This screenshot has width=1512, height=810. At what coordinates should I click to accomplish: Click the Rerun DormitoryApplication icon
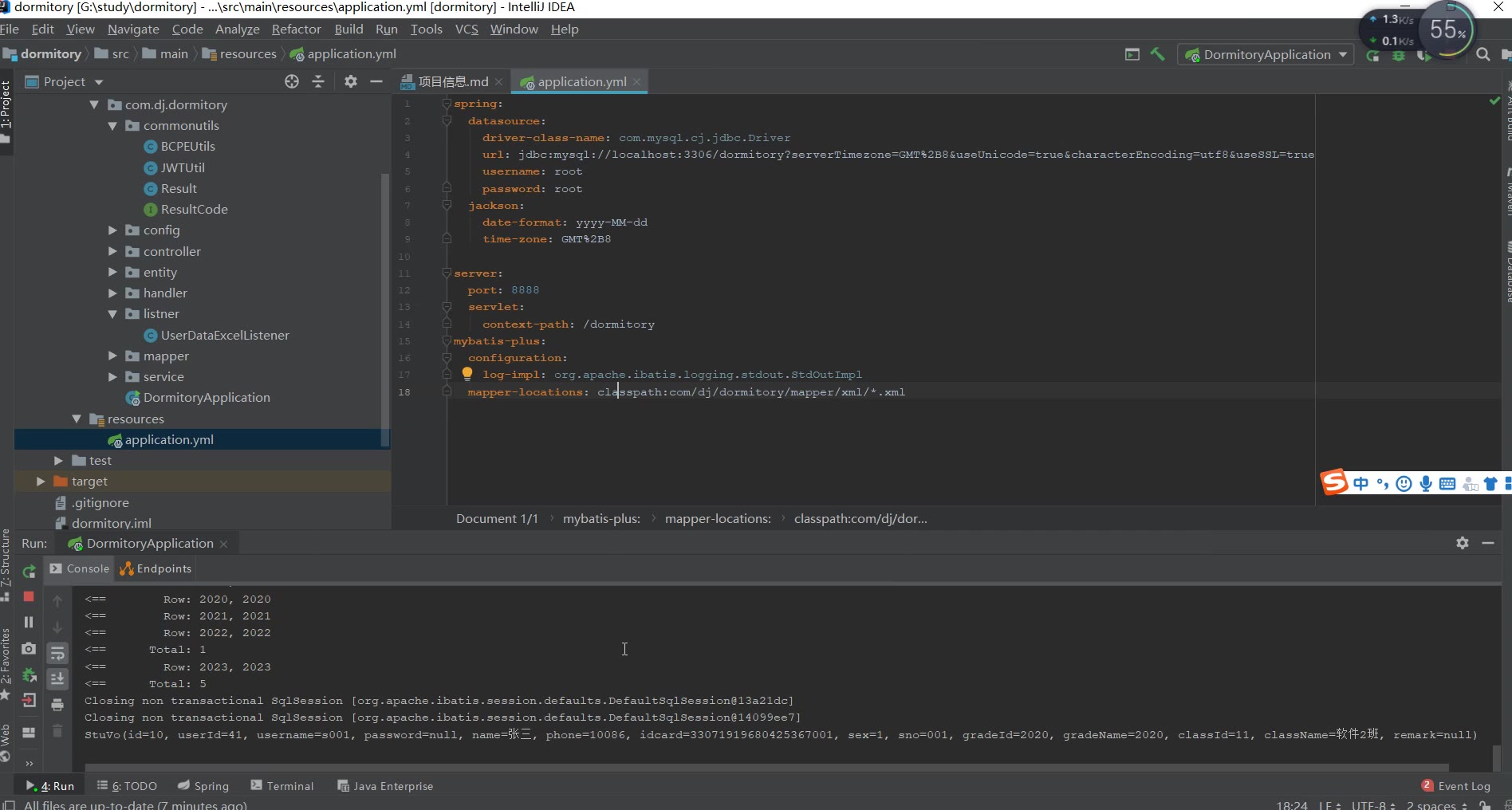[x=29, y=572]
